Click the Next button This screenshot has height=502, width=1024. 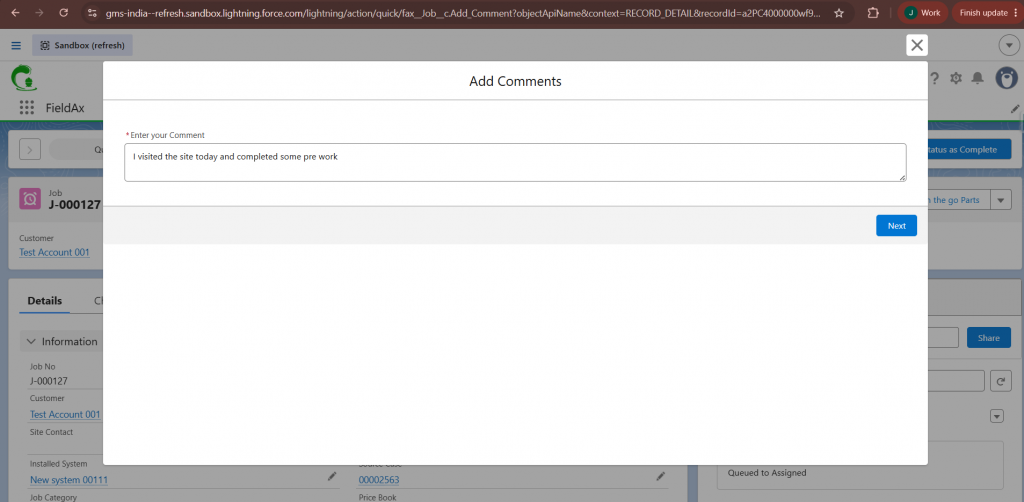[x=897, y=226]
